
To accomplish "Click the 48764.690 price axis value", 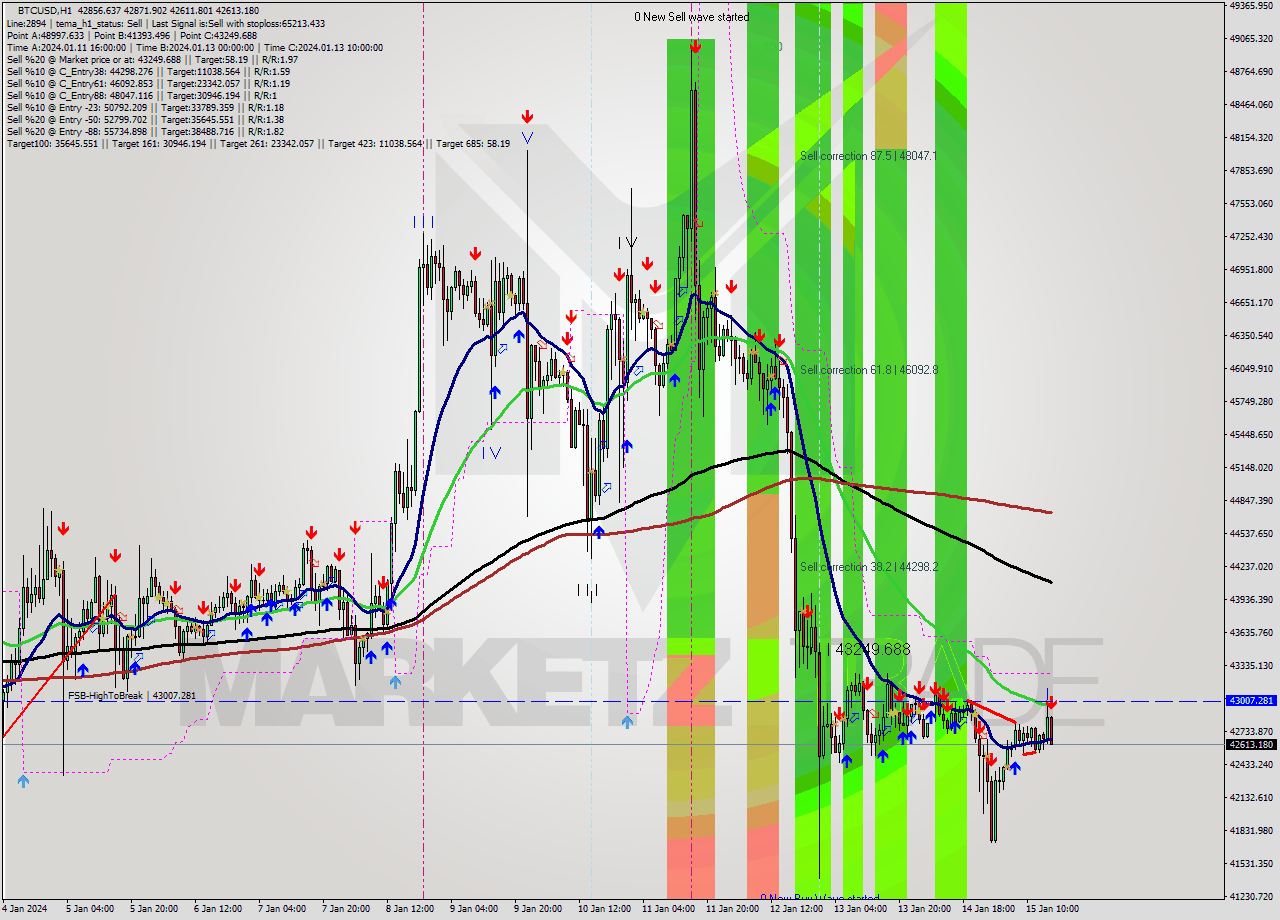I will (x=1251, y=72).
